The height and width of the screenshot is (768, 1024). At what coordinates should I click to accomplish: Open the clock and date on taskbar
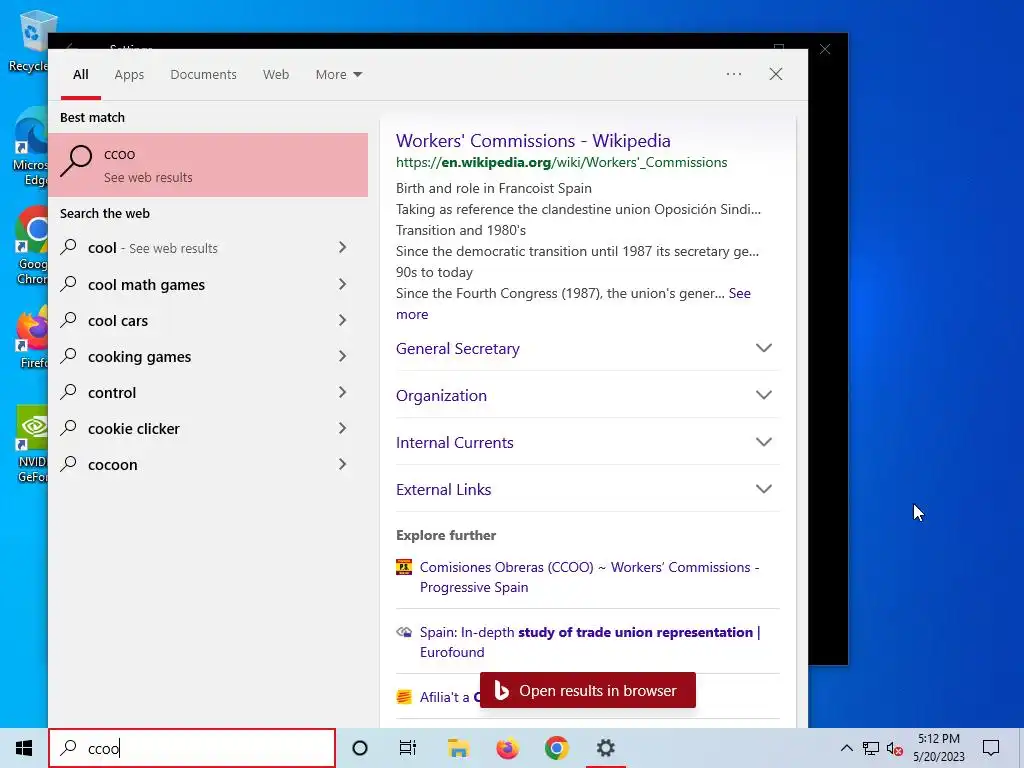(x=938, y=748)
